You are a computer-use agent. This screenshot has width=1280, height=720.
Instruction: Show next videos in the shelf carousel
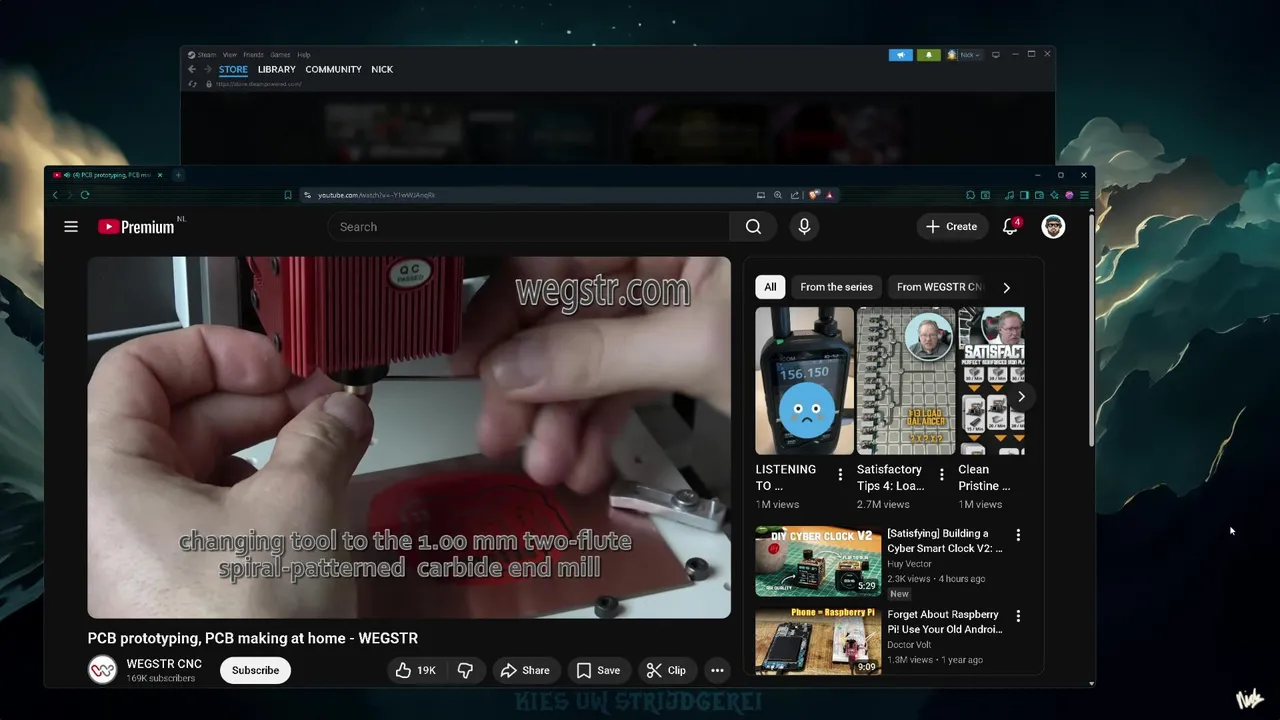1021,397
